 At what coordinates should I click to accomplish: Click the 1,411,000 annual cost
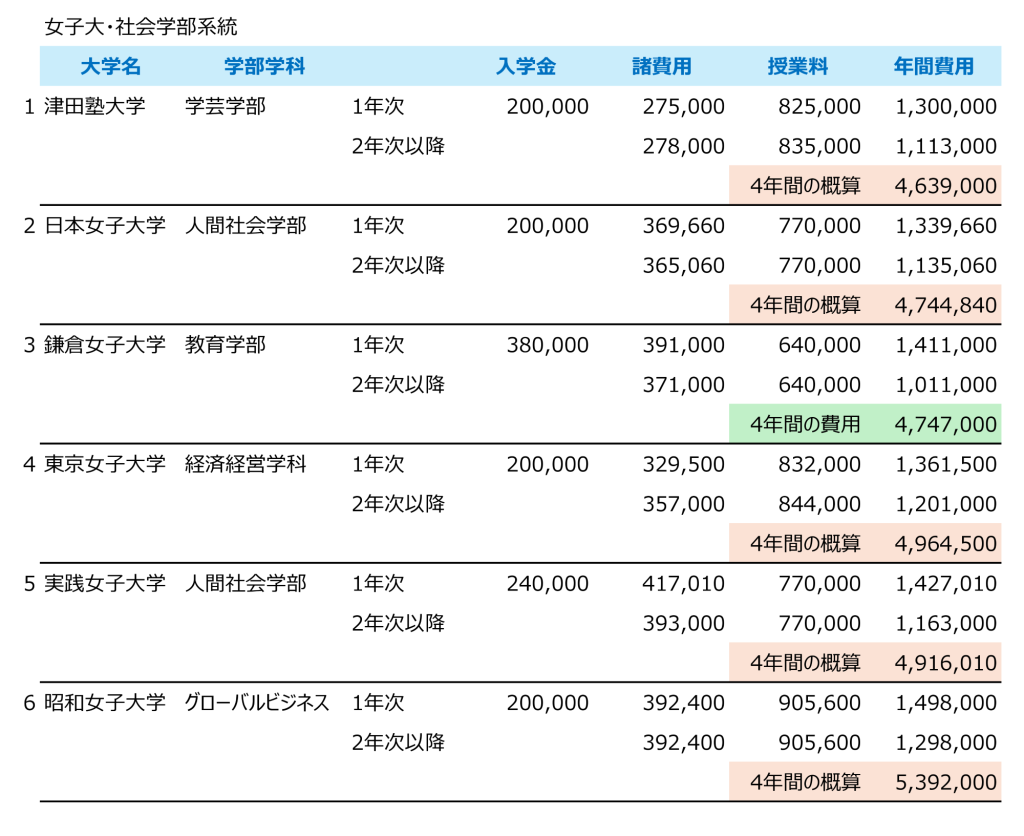pos(946,345)
